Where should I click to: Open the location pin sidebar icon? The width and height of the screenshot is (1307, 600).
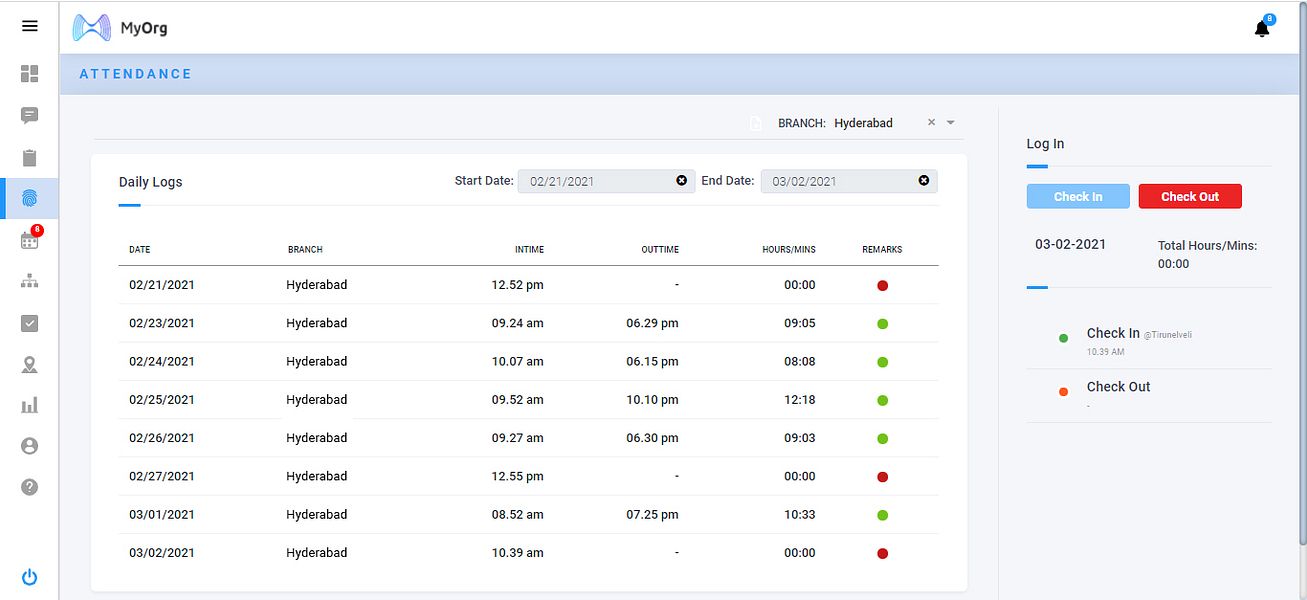(29, 364)
